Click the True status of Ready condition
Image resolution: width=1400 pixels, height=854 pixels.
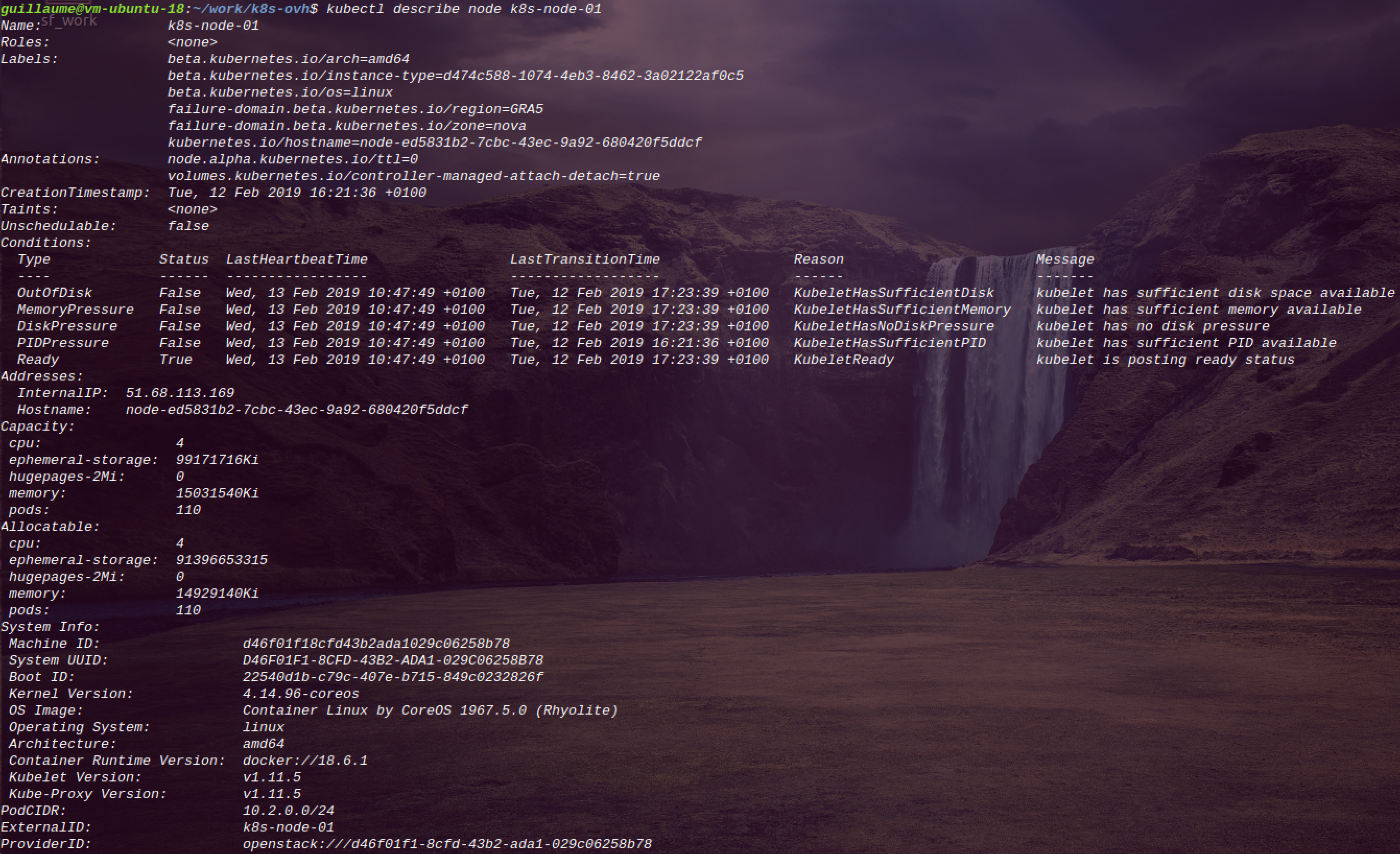click(175, 360)
